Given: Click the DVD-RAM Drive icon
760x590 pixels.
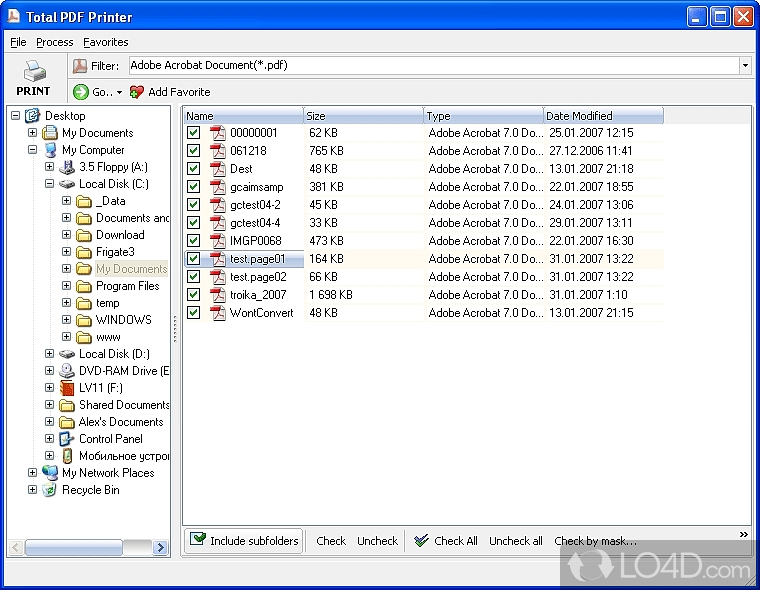Looking at the screenshot, I should [67, 371].
